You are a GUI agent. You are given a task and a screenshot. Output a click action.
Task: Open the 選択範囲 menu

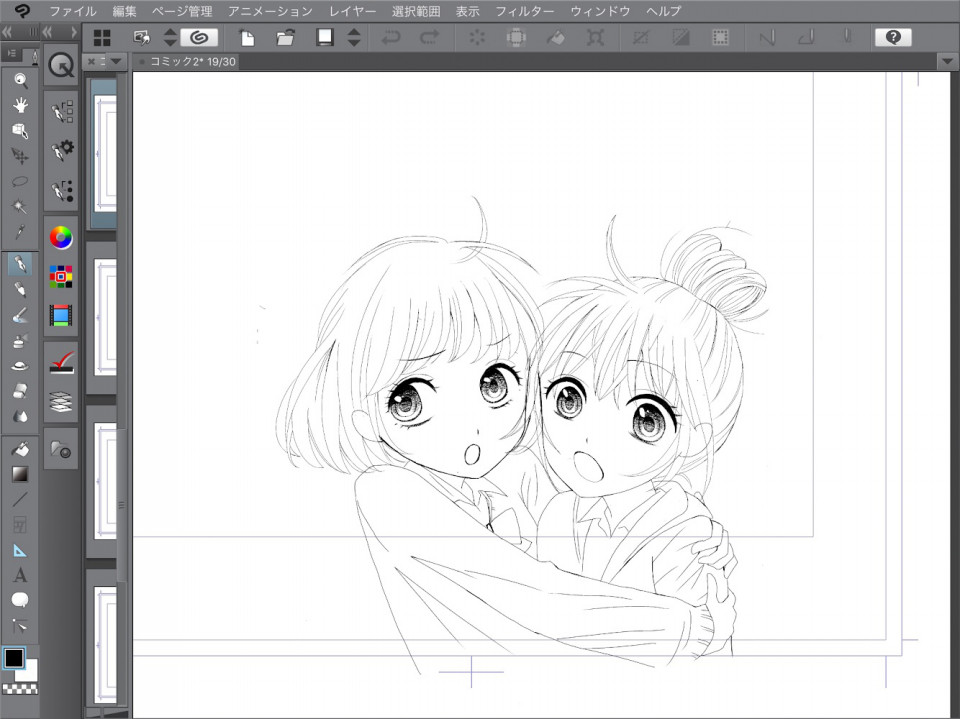[x=416, y=11]
